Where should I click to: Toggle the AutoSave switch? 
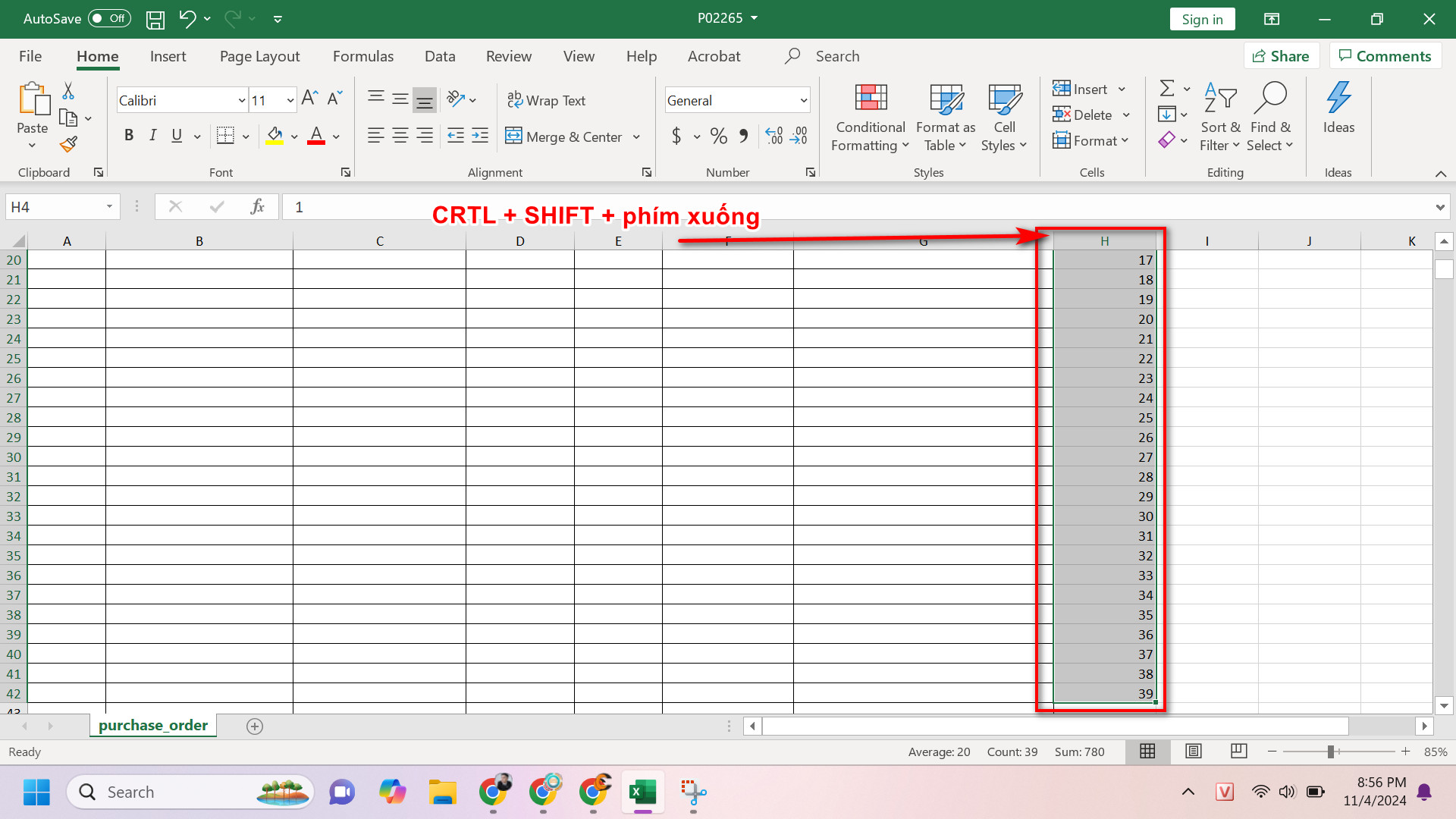coord(109,19)
